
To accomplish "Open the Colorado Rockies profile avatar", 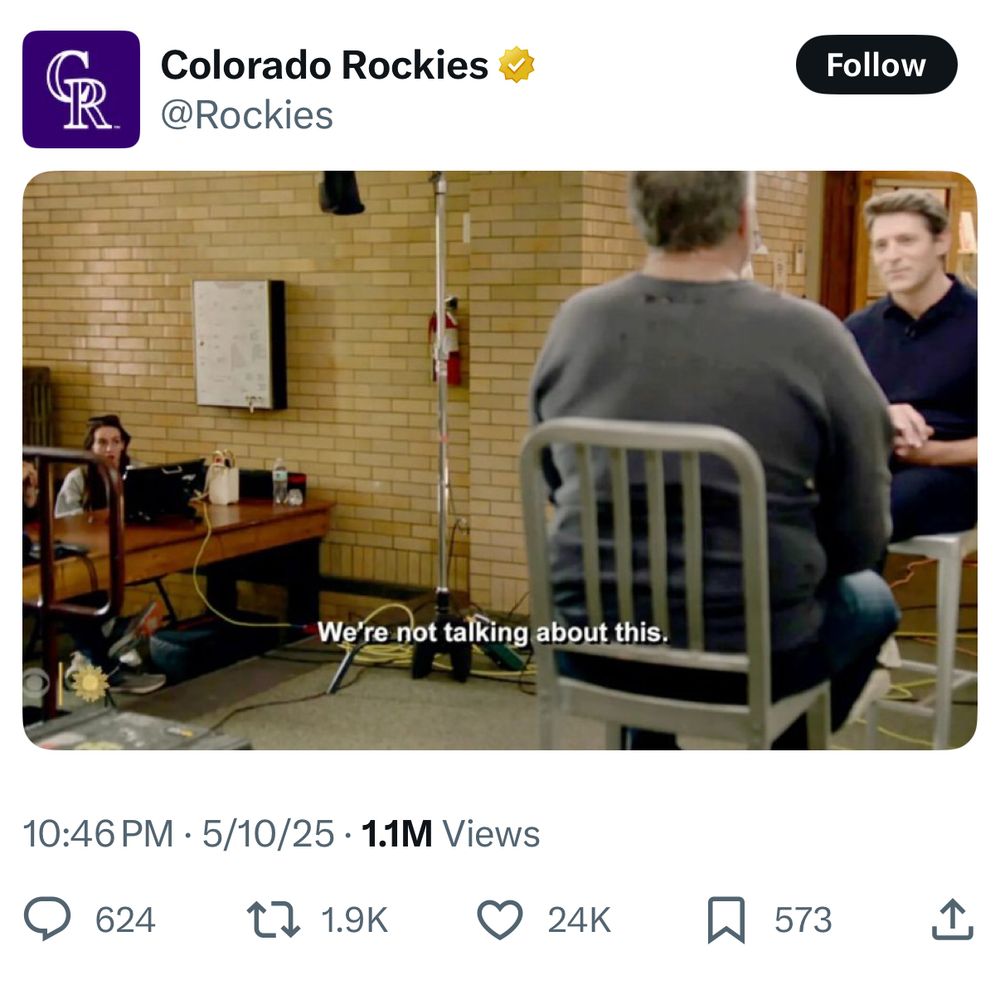I will 81,89.
